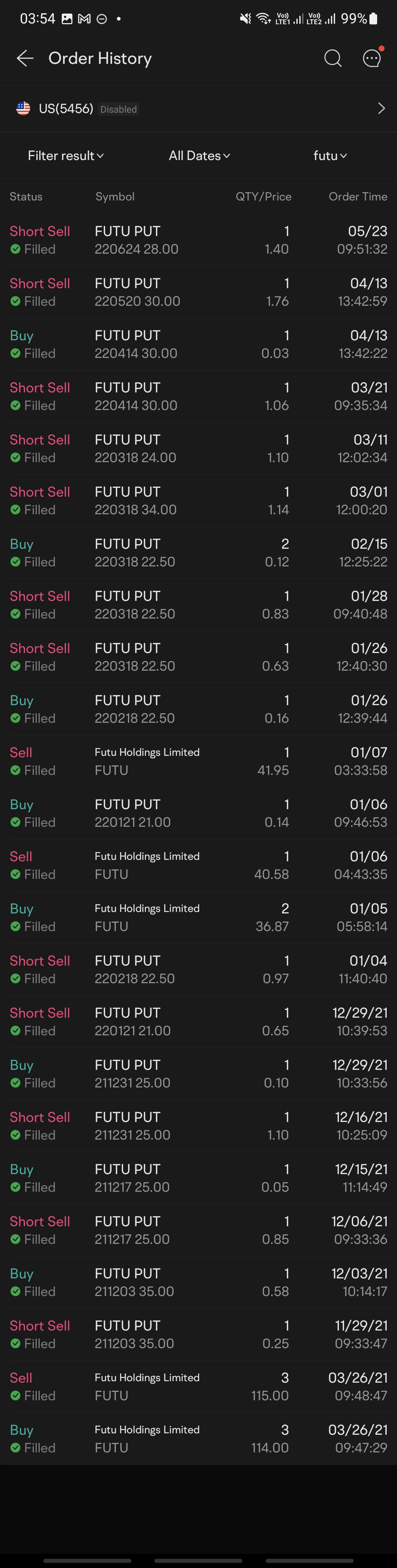The width and height of the screenshot is (397, 1568).
Task: Tap green Filled checkmark on 05/23 order
Action: tap(15, 249)
